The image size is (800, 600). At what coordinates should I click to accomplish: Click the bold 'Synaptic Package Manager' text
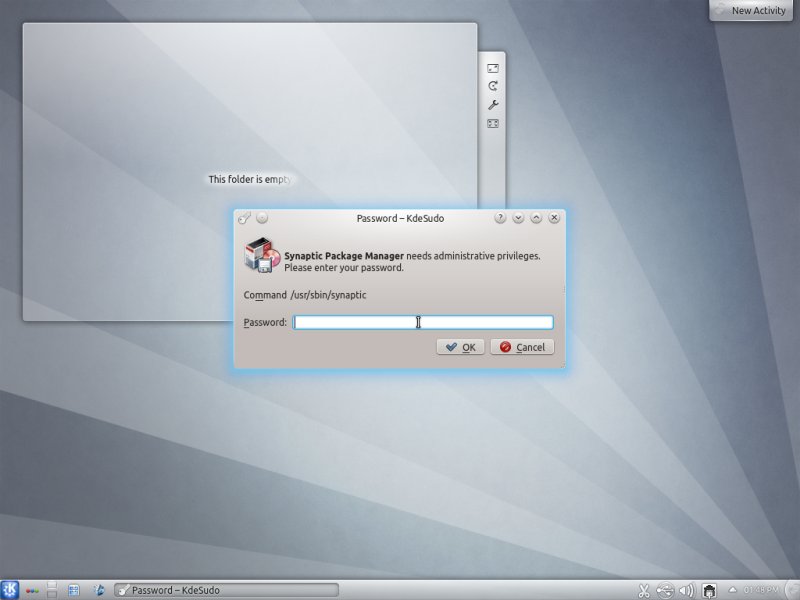click(x=344, y=256)
